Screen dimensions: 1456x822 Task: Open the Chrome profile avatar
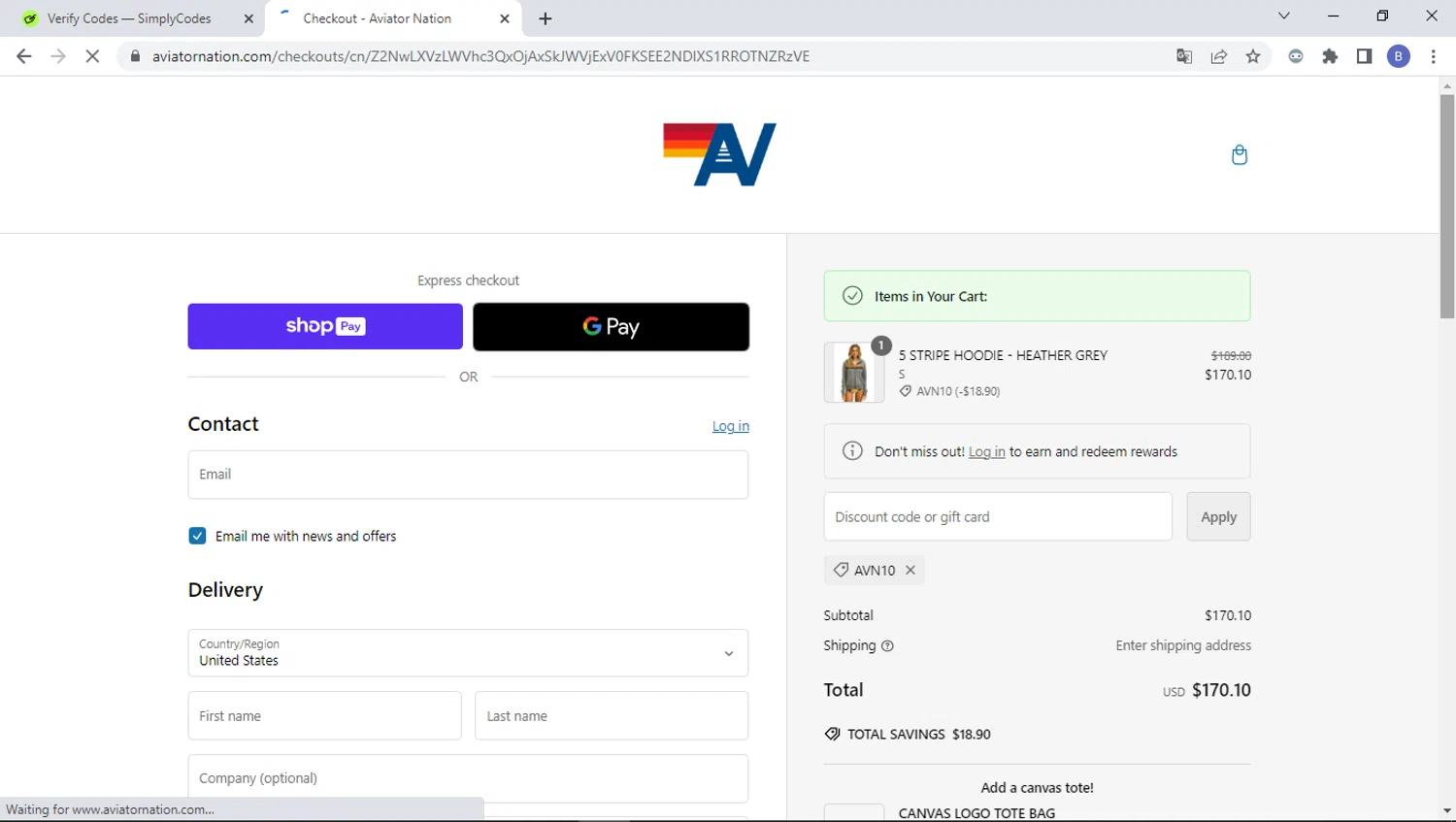1399,56
